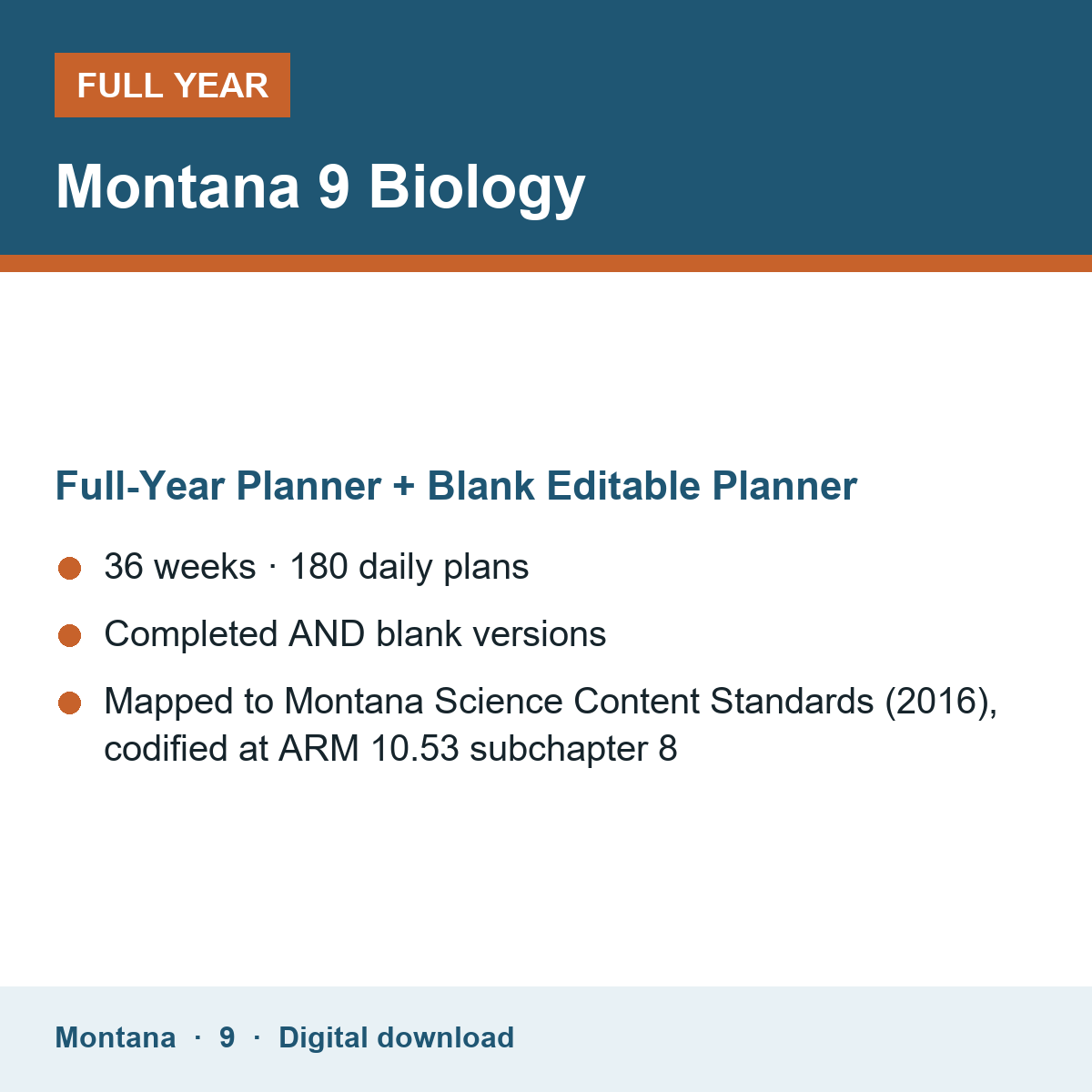Click the Montana label in the footer

(x=116, y=1037)
